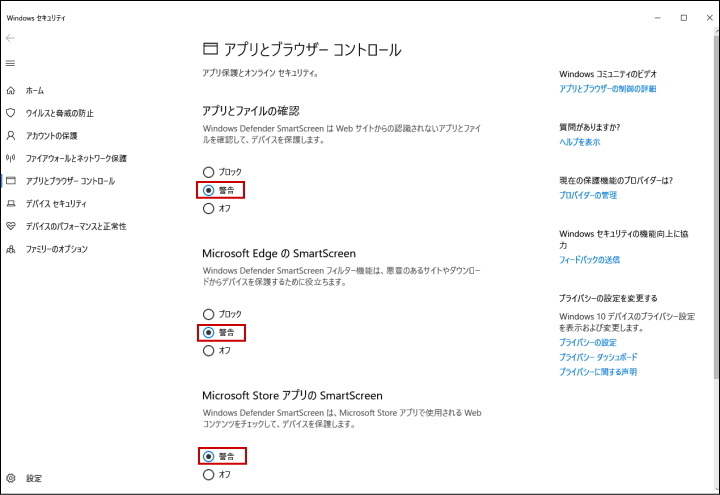Click the ヘルプを表示 link
Viewport: 720px width, 495px height.
click(x=580, y=142)
